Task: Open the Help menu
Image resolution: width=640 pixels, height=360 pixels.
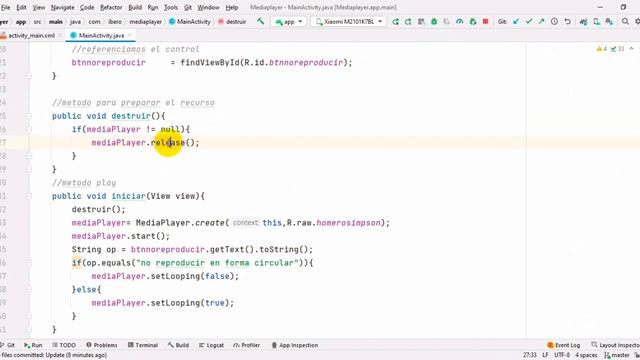Action: click(232, 7)
